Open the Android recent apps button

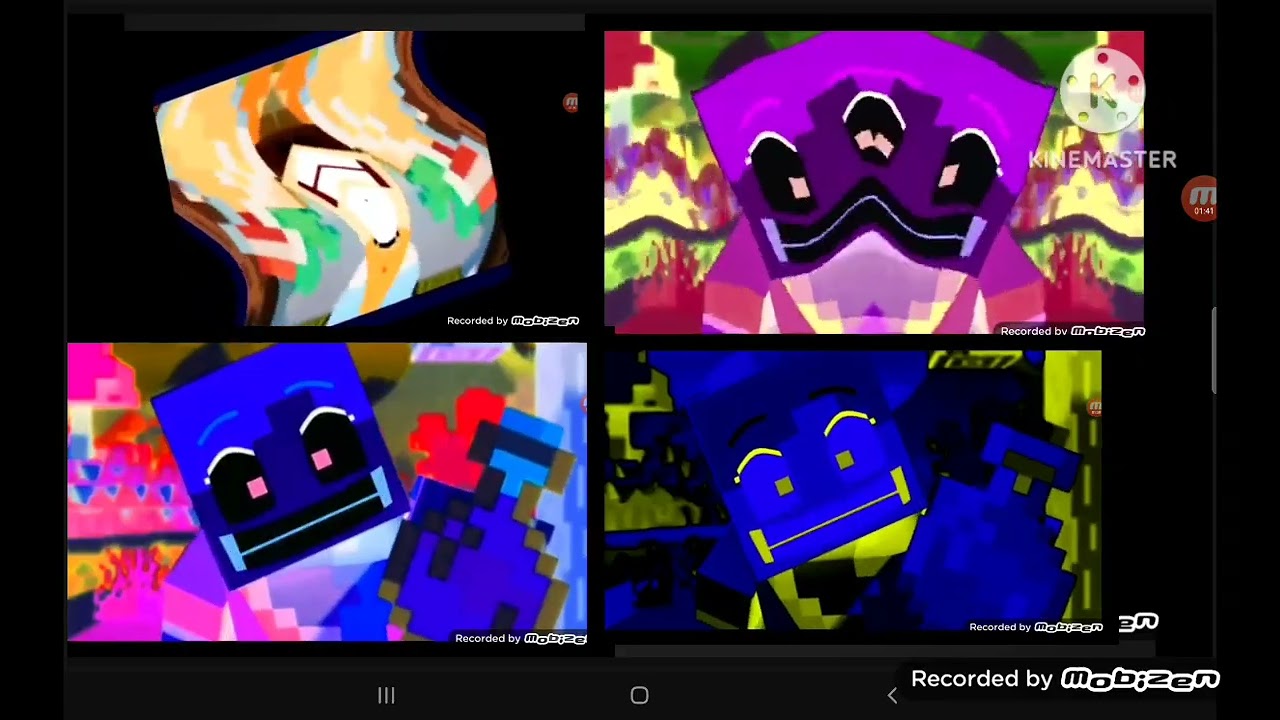[x=386, y=695]
